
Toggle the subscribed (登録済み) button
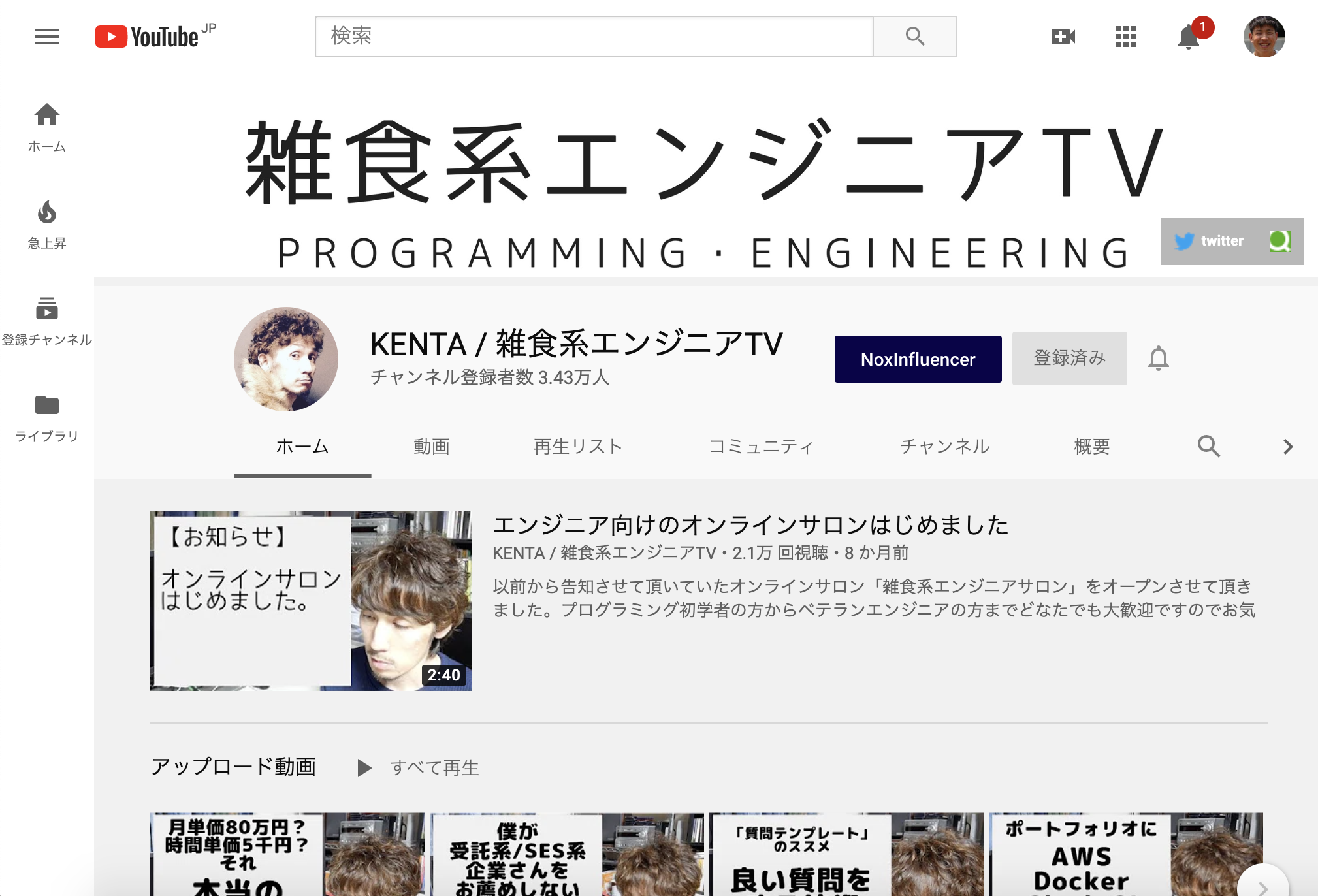(1069, 359)
